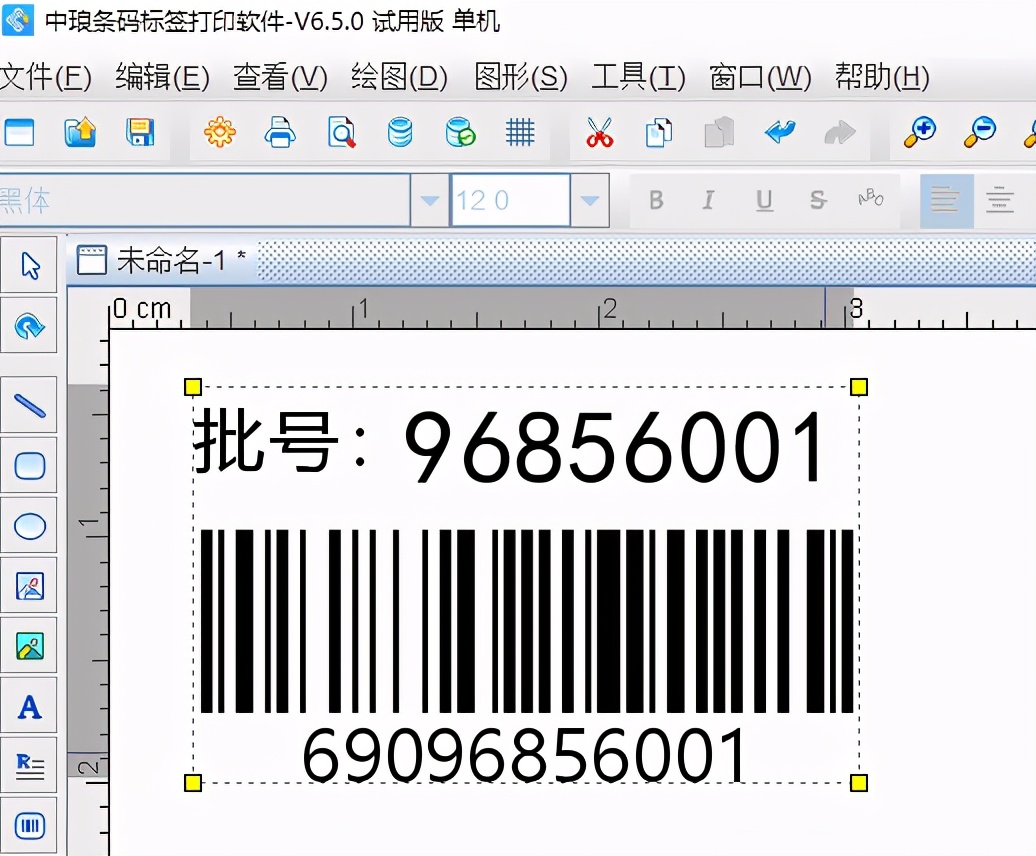The height and width of the screenshot is (856, 1036).
Task: Cut selection with the scissors icon
Action: tap(599, 132)
